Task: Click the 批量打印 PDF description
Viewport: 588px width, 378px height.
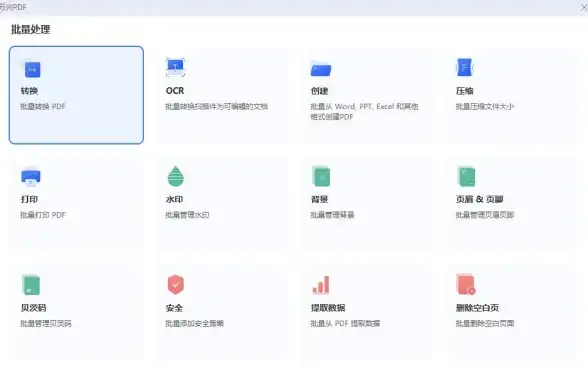Action: click(x=43, y=215)
